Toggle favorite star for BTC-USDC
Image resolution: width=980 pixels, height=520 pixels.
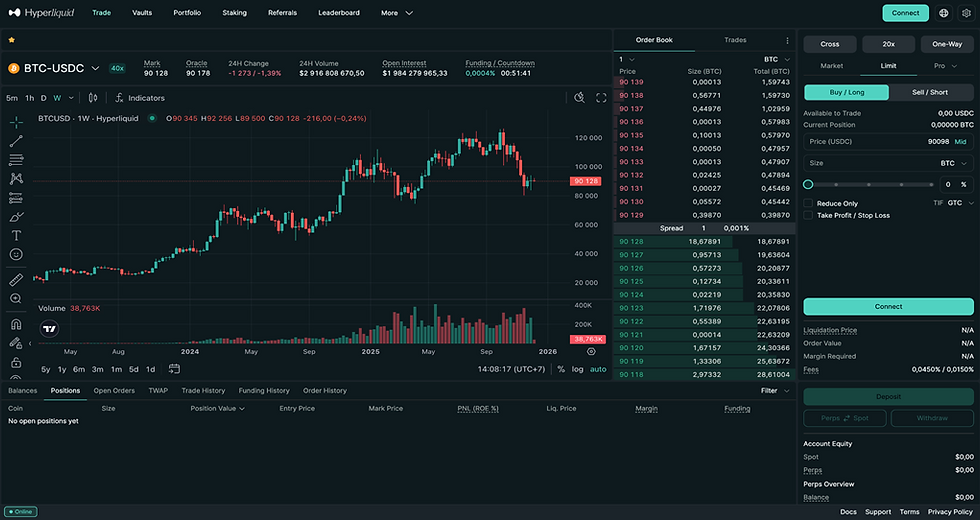point(11,40)
